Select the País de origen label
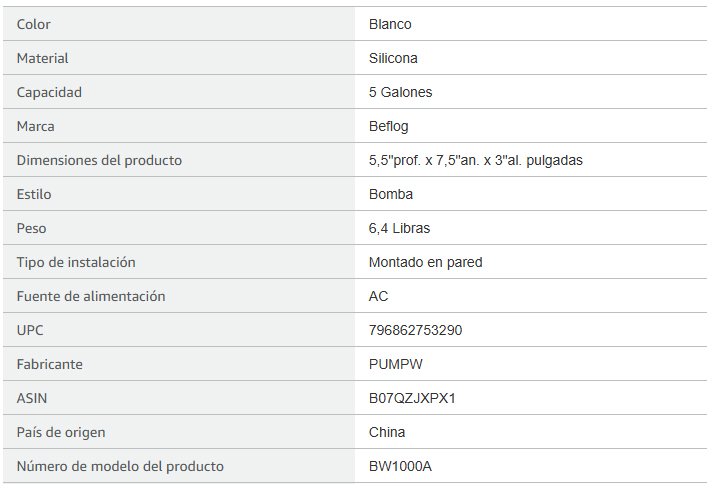Viewport: 707px width, 484px height. [61, 433]
